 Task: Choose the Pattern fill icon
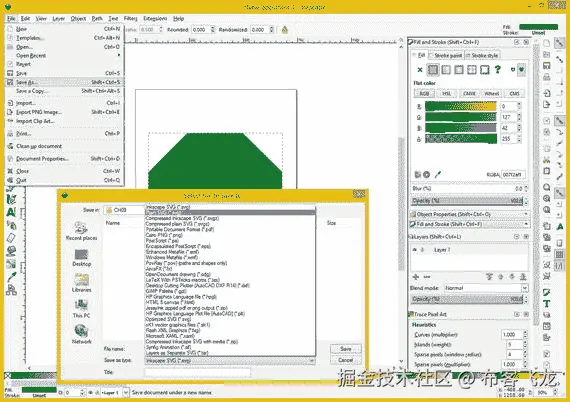pyautogui.click(x=471, y=69)
